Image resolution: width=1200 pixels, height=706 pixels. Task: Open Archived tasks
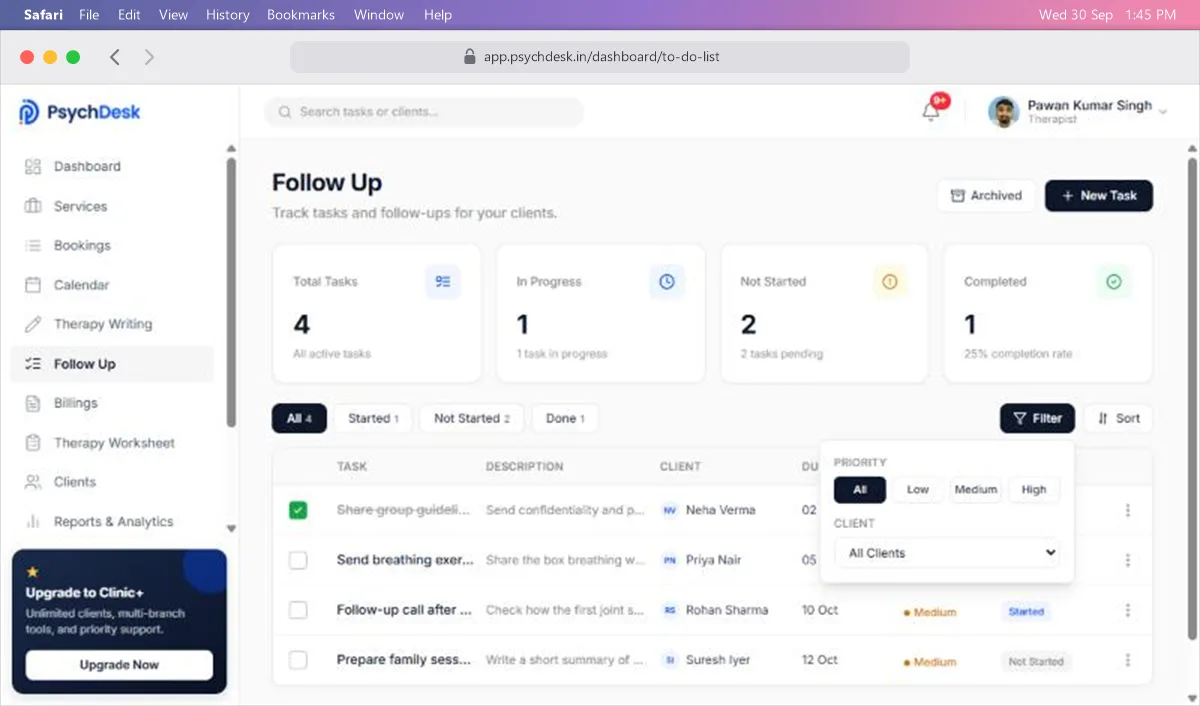pyautogui.click(x=986, y=196)
